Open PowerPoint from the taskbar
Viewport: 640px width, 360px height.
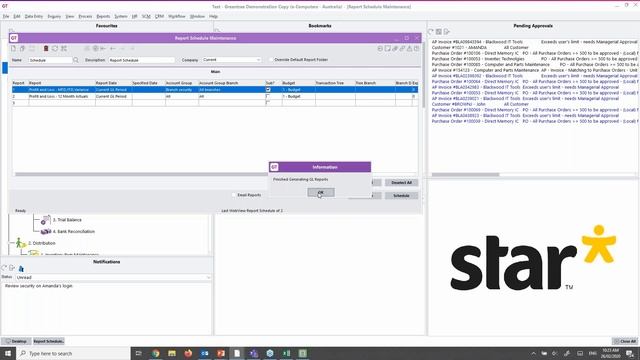click(x=221, y=353)
